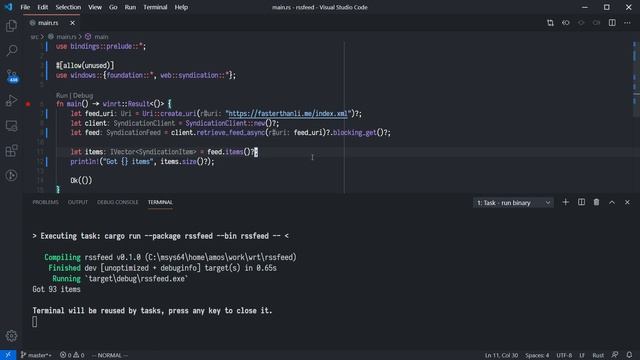This screenshot has width=640, height=360.
Task: Click the 'NORMAL' vim mode status text
Action: [x=110, y=355]
